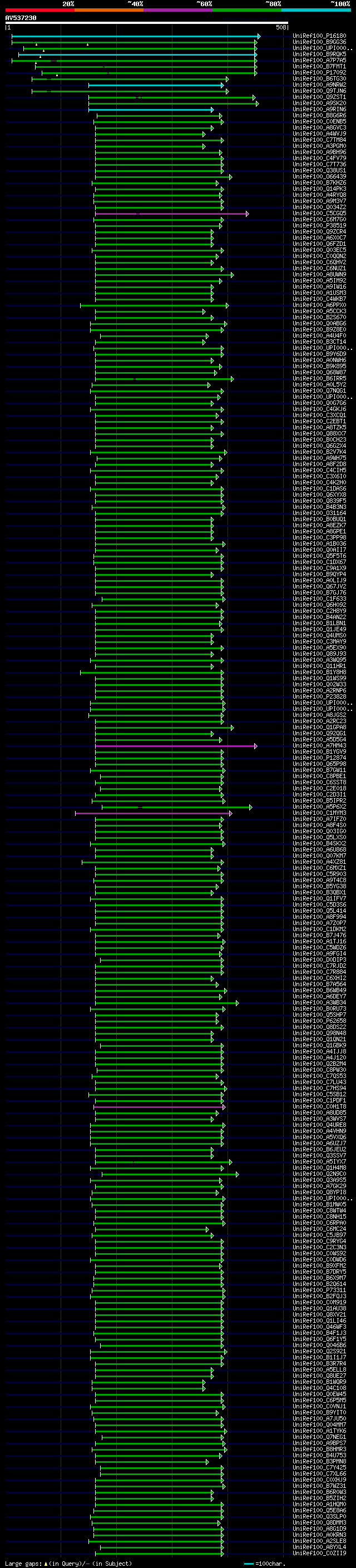
Task: Open hit UniRef100_C0WS92
Action: tap(319, 1253)
